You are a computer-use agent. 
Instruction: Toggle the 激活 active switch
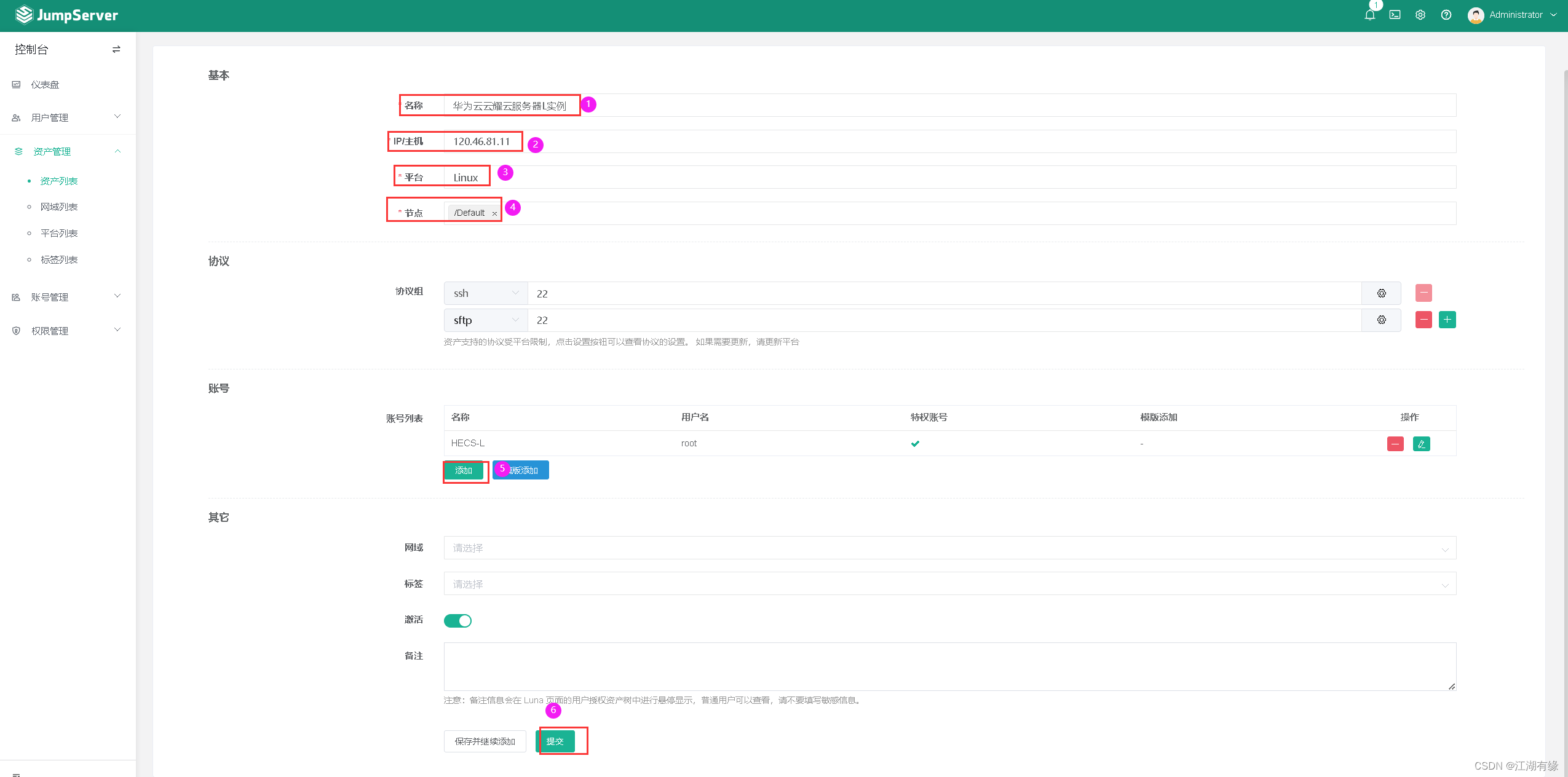point(457,621)
